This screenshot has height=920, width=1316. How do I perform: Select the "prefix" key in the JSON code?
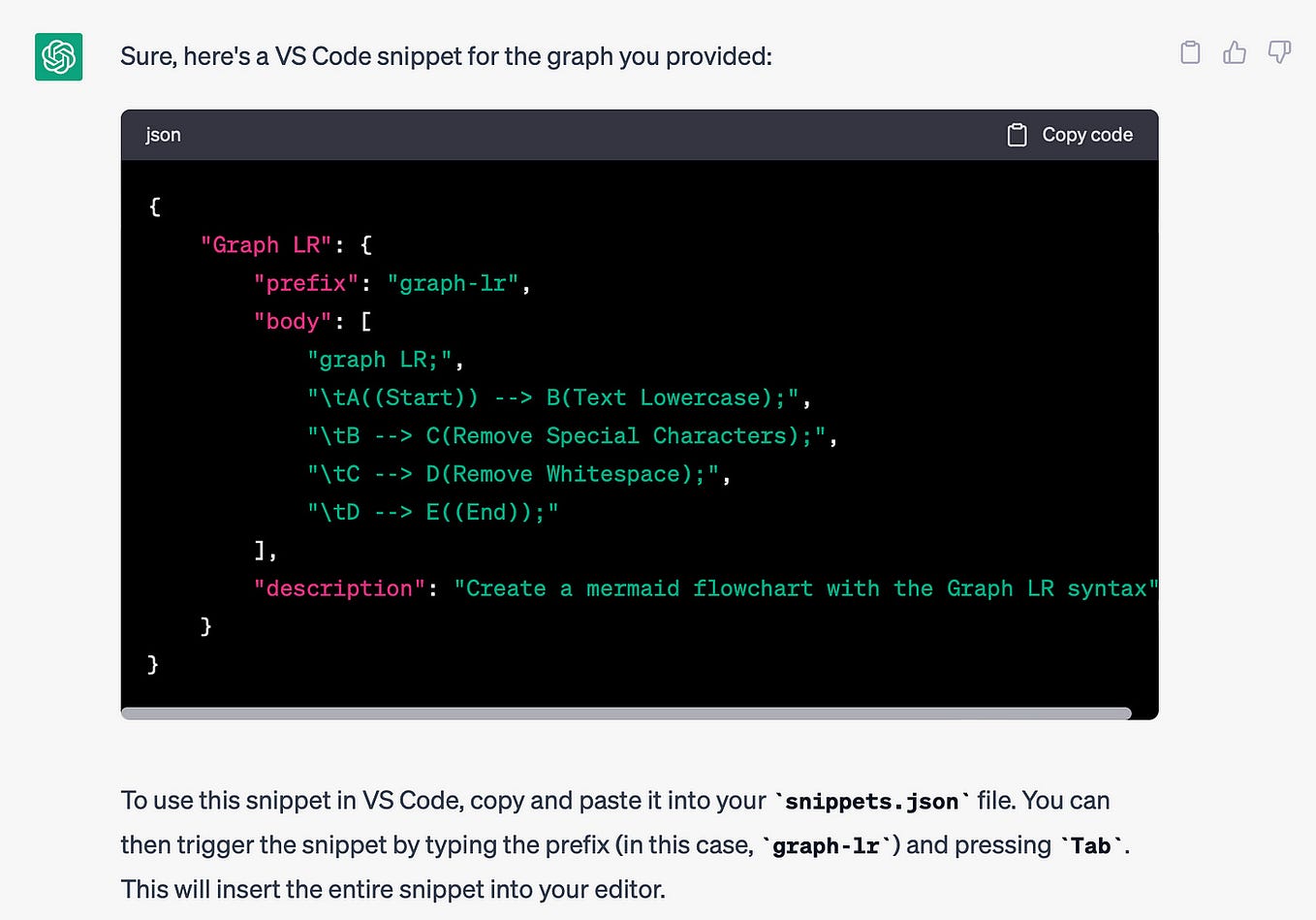(306, 283)
